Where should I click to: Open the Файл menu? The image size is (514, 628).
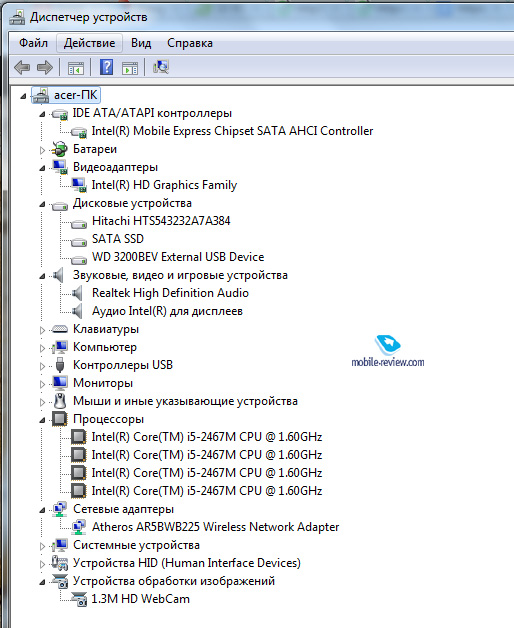click(33, 43)
